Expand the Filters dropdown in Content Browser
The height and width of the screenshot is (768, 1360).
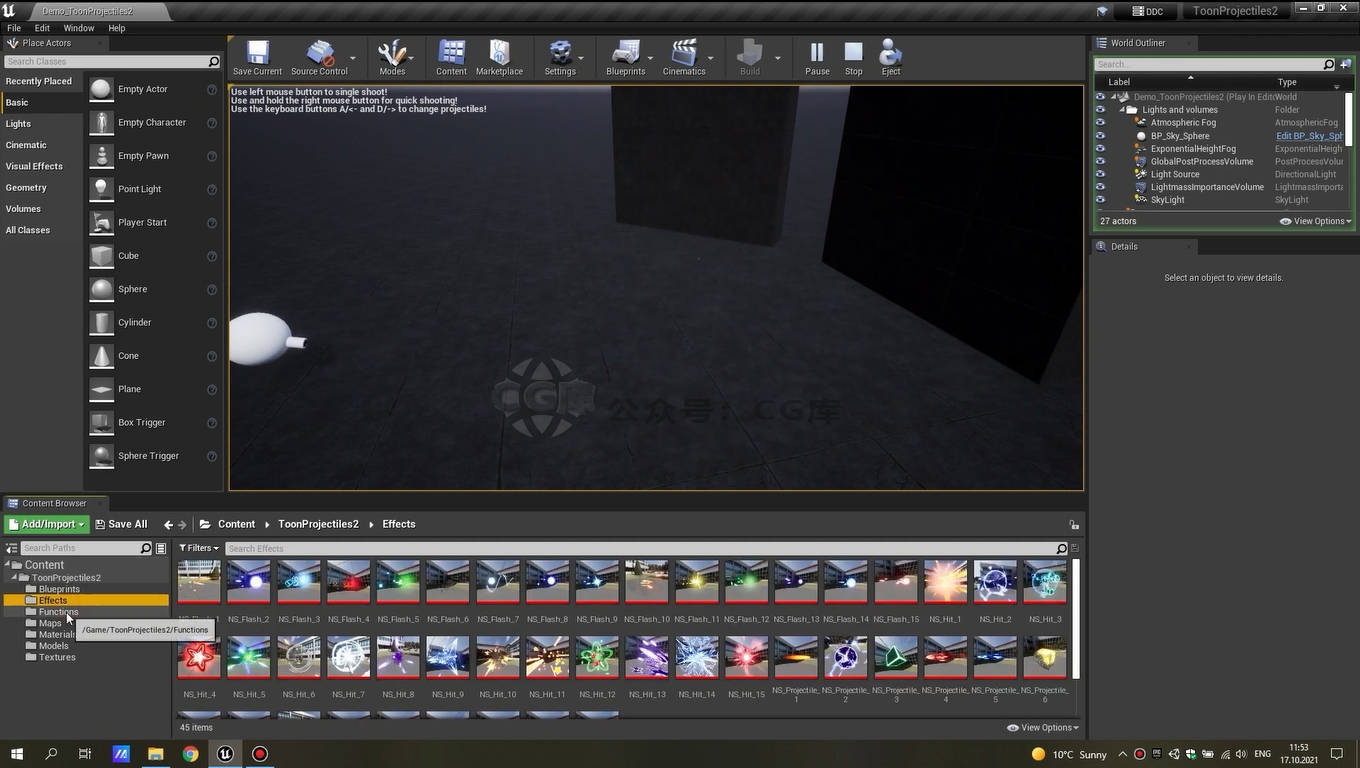(198, 548)
